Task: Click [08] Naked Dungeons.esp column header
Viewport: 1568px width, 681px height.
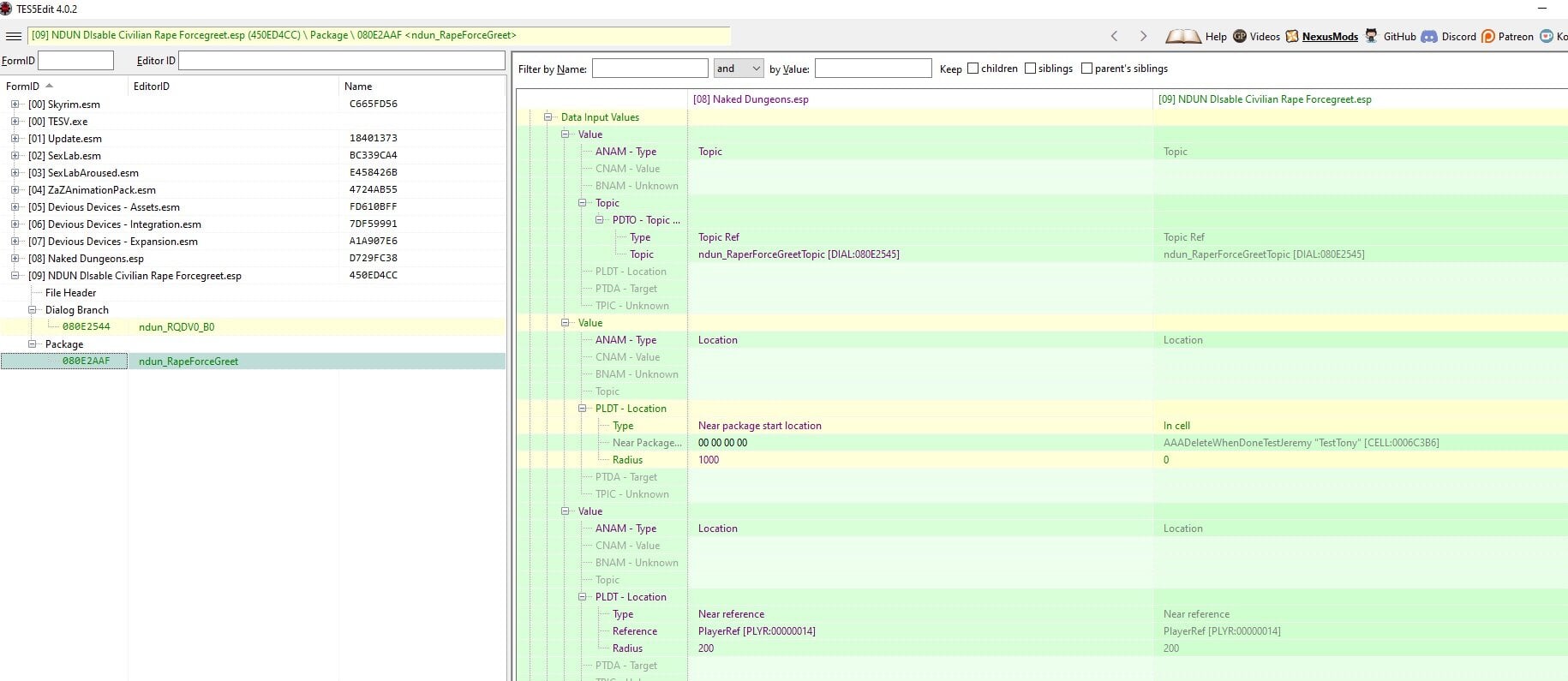Action: tap(920, 99)
